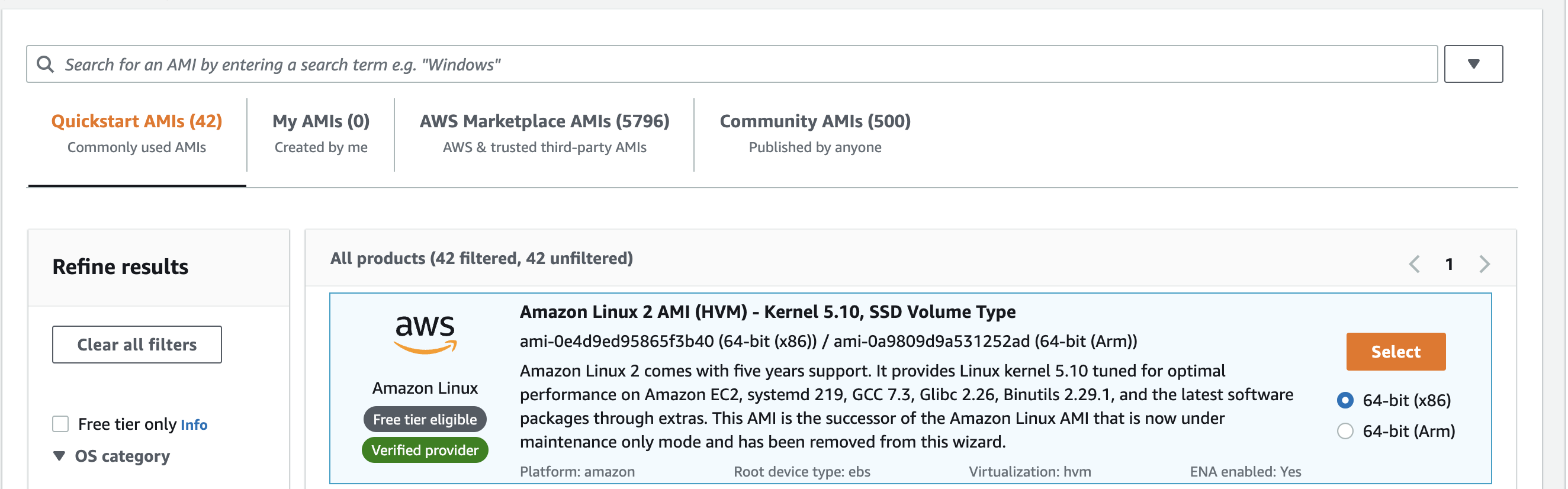1568x489 pixels.
Task: Open the My AMIs tab
Action: [321, 134]
